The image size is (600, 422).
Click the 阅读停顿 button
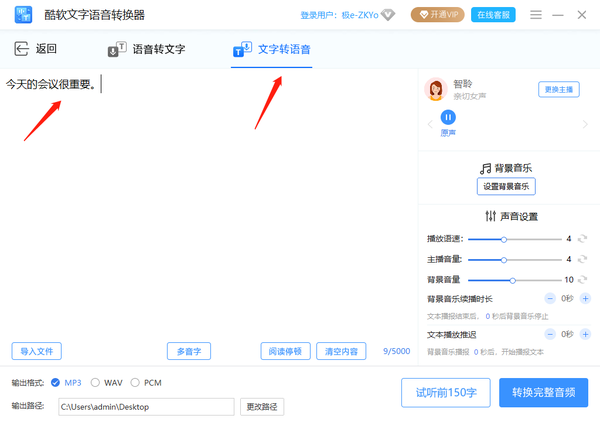click(x=285, y=351)
